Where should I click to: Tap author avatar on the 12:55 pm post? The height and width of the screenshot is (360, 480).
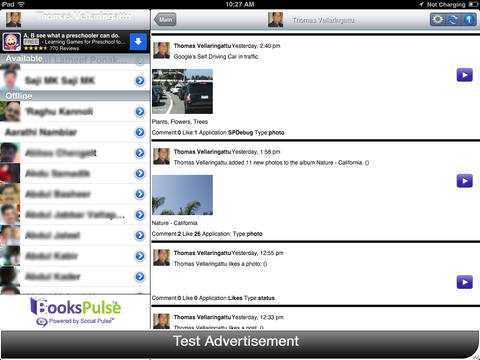pos(161,258)
